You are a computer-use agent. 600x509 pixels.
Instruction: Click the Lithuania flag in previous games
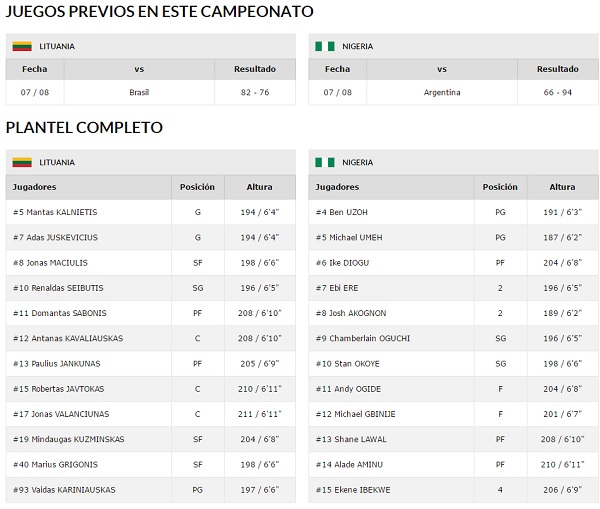tap(22, 46)
